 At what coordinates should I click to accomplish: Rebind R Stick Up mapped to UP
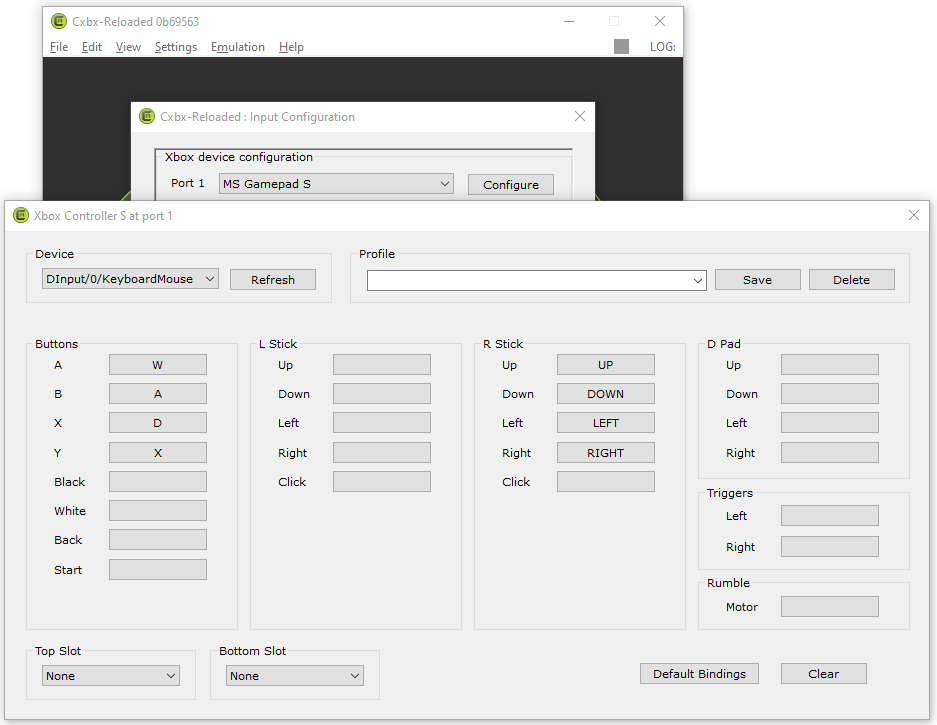pos(606,365)
